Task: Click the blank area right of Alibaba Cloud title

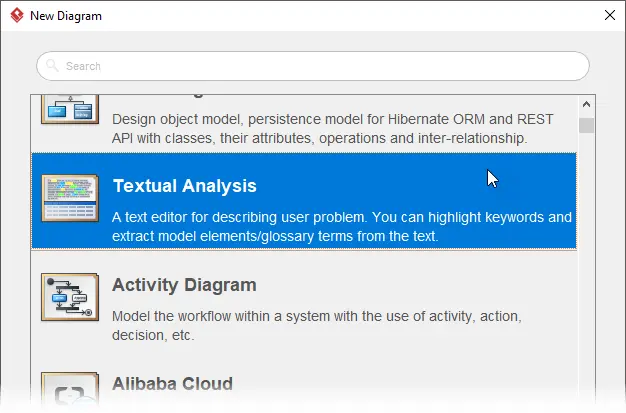Action: pyautogui.click(x=403, y=383)
